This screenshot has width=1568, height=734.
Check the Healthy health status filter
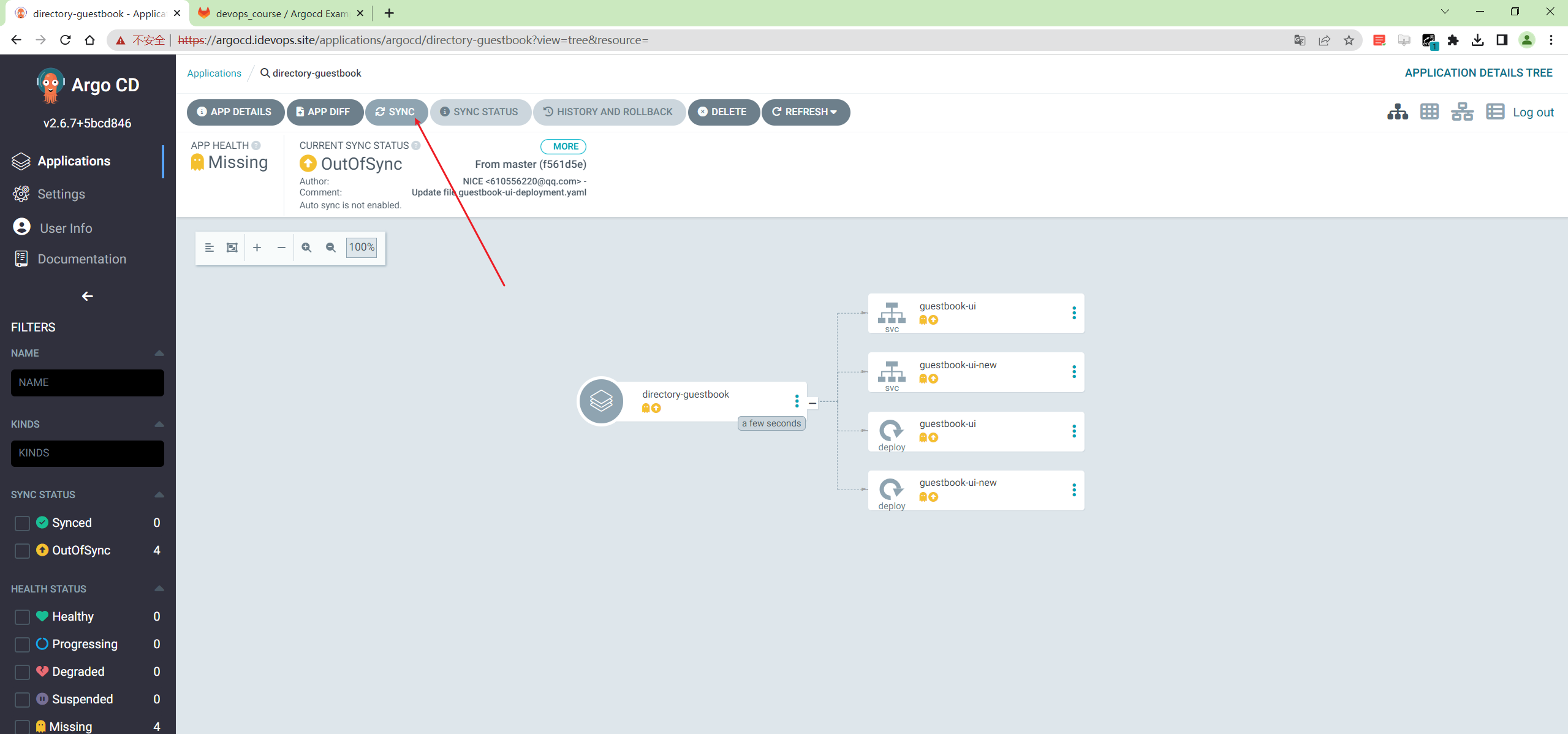click(22, 616)
